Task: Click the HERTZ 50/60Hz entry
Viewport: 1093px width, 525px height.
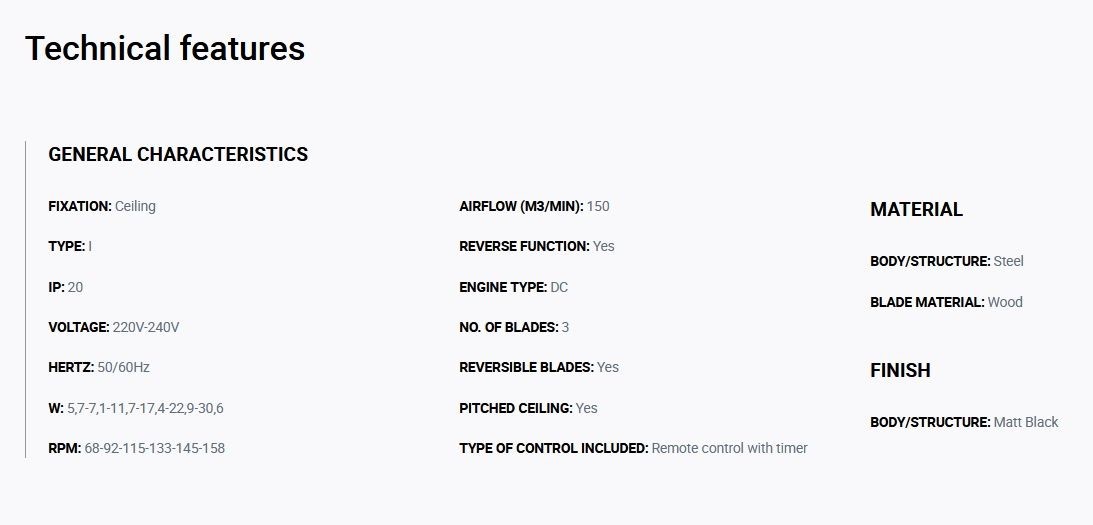Action: [x=99, y=367]
